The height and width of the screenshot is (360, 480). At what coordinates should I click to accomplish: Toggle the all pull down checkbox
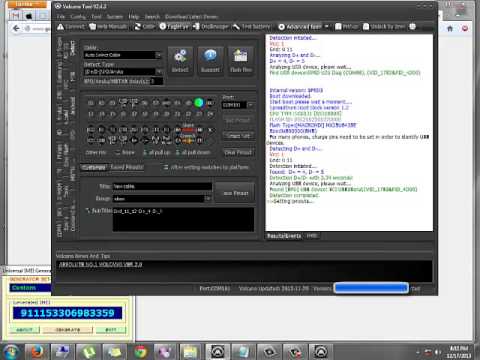point(177,153)
